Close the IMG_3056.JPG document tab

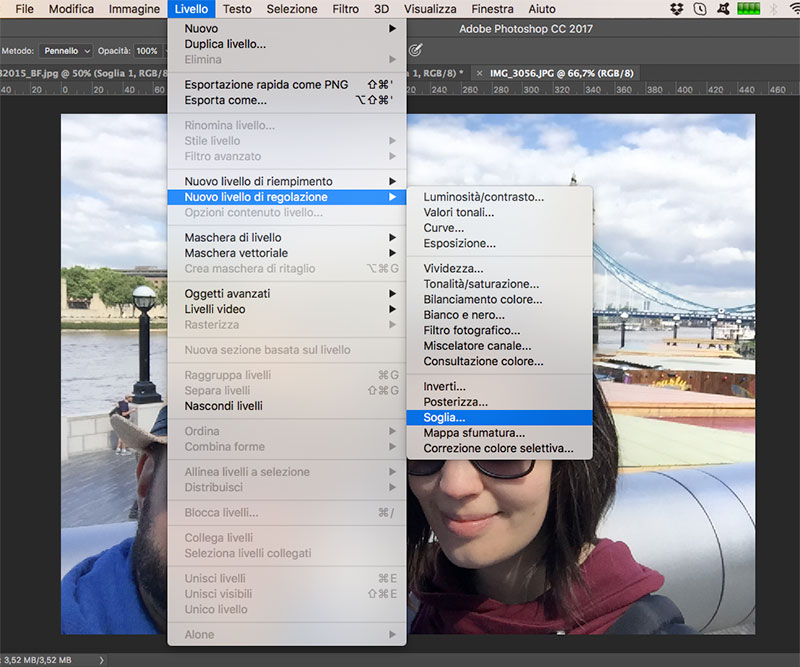coord(479,73)
